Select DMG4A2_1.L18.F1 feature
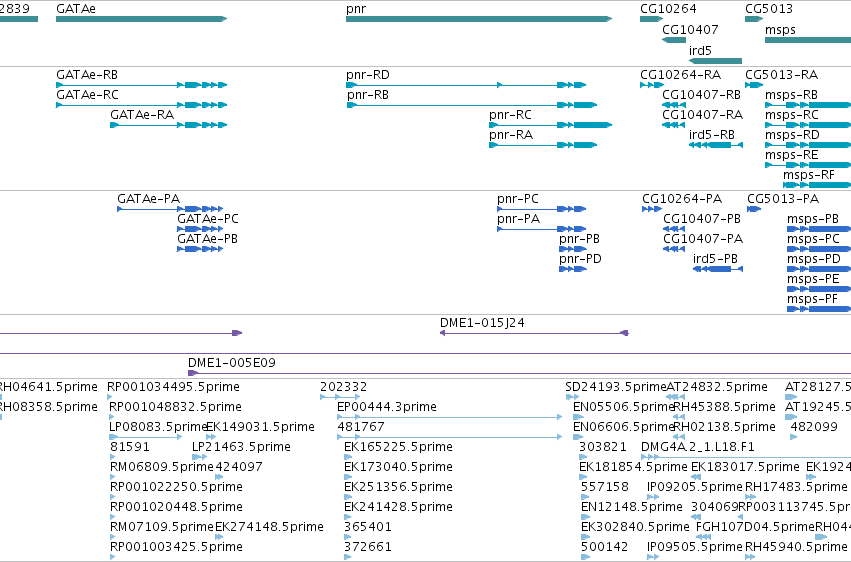Viewport: 851px width, 562px height. (x=697, y=448)
